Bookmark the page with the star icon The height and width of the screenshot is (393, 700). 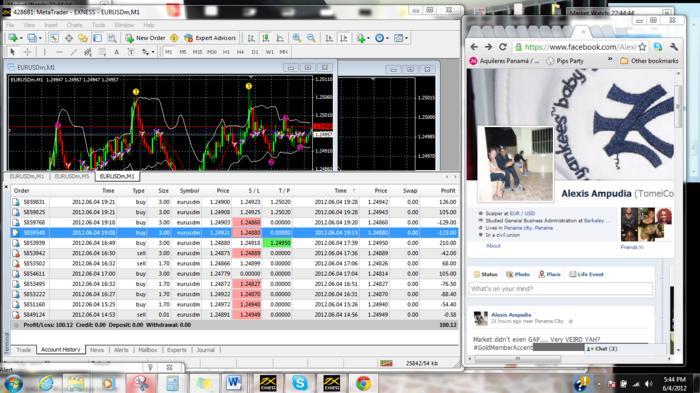tap(642, 47)
